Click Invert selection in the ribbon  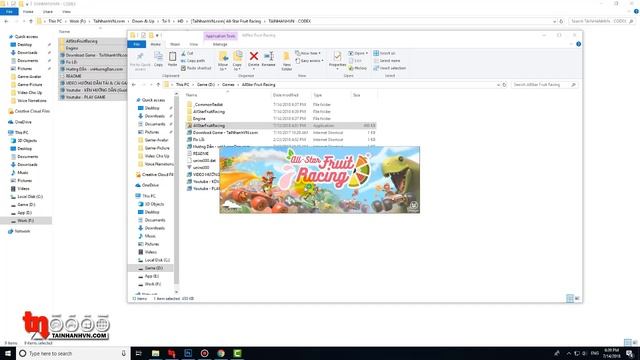click(389, 68)
